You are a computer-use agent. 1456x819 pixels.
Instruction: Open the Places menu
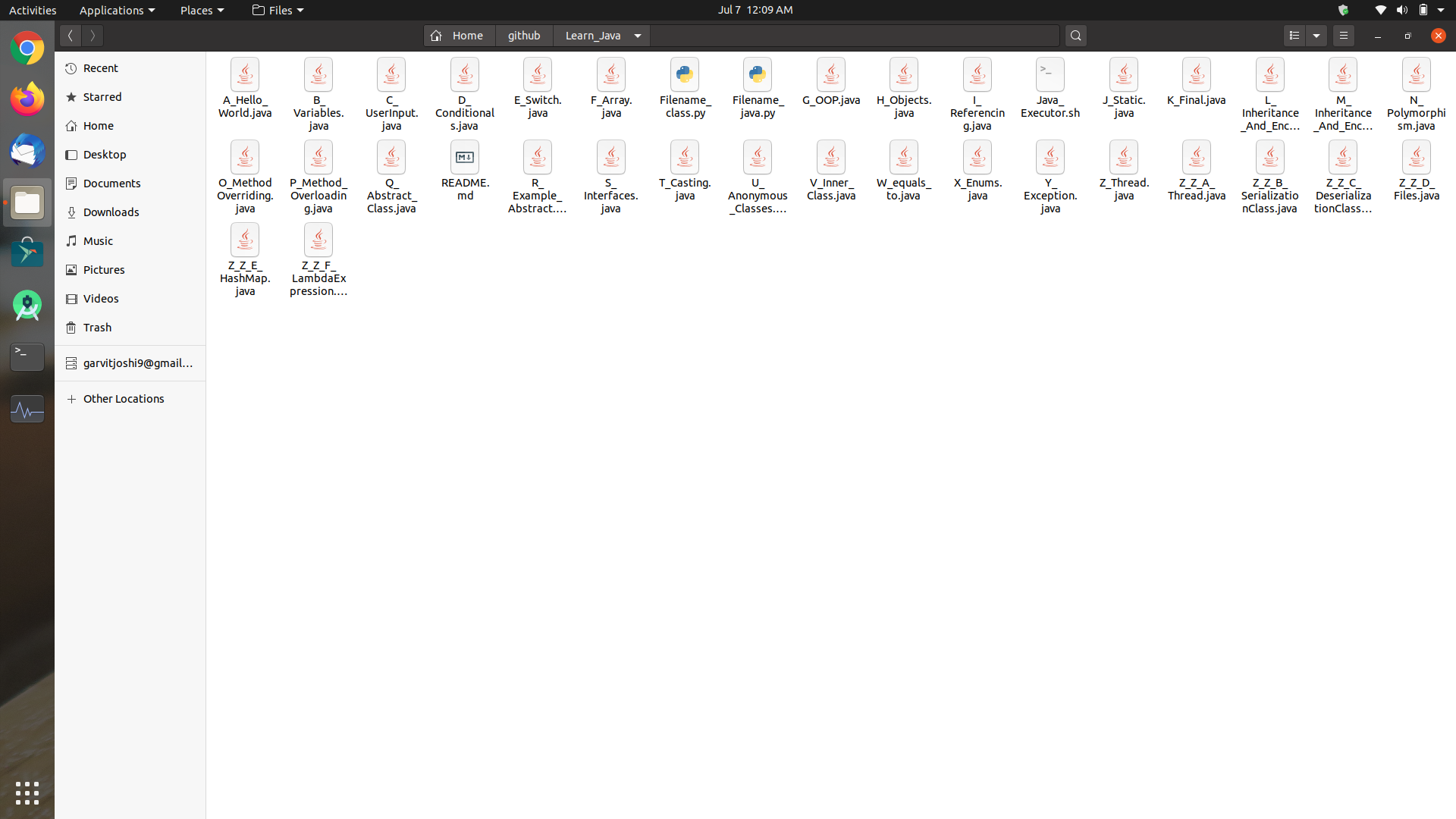point(202,10)
